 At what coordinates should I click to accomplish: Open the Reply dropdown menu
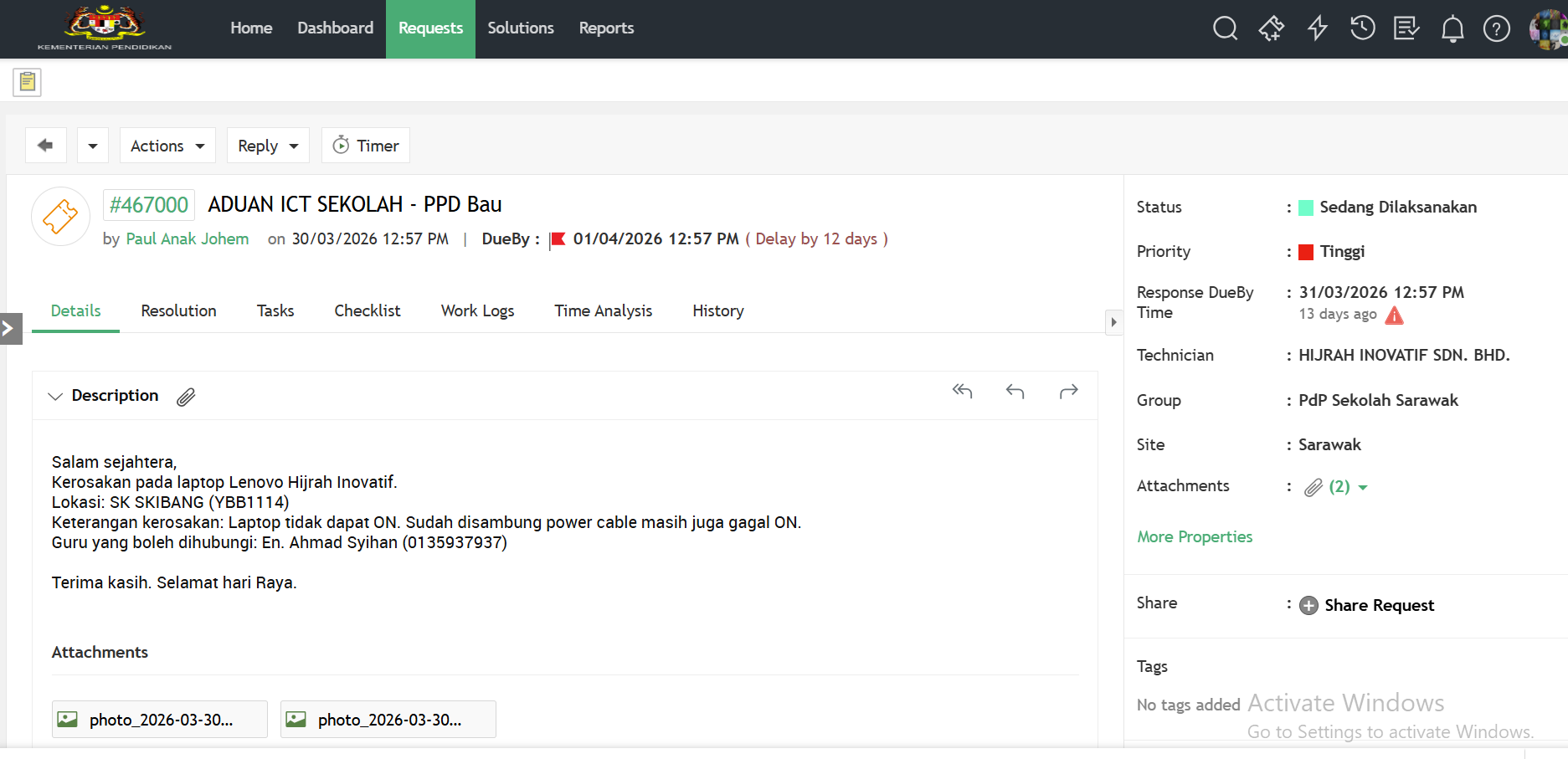pyautogui.click(x=268, y=146)
